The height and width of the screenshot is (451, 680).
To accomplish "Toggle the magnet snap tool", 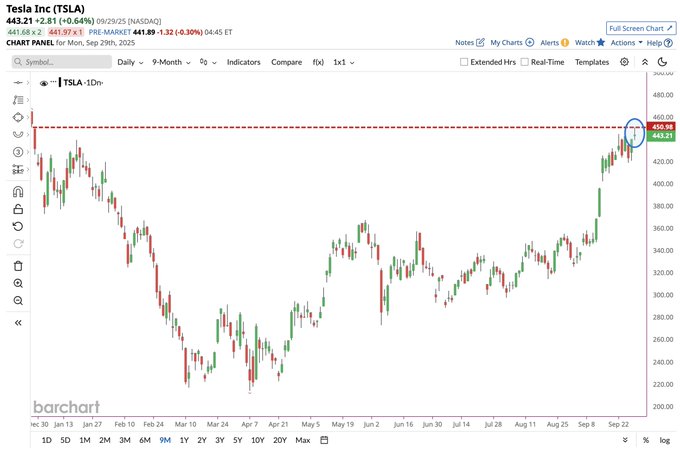I will click(x=18, y=192).
